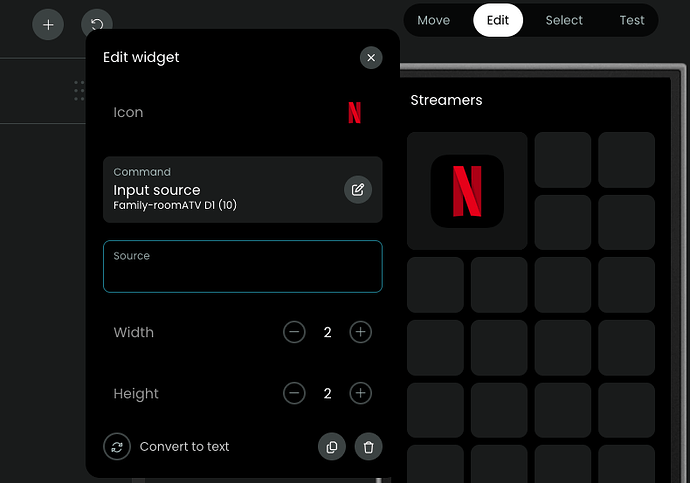Select the Edit mode tab
The height and width of the screenshot is (483, 690).
(498, 21)
